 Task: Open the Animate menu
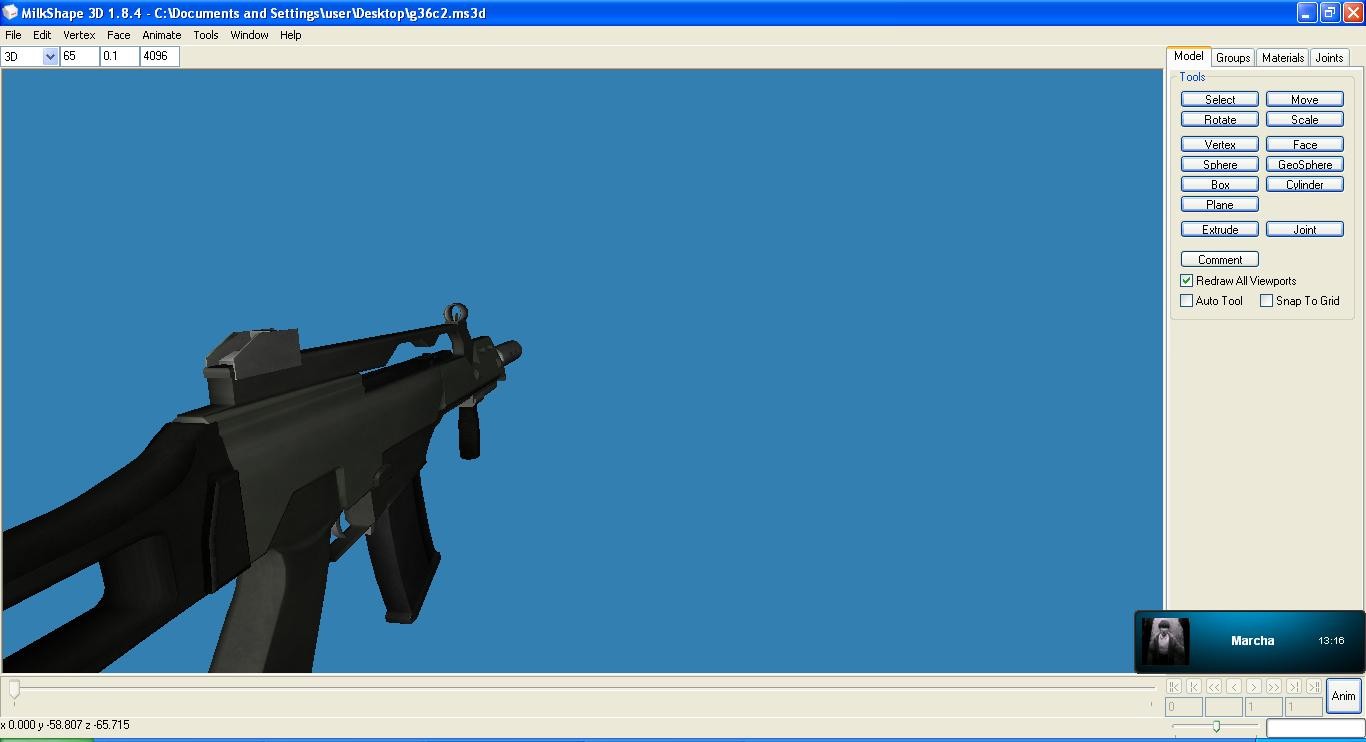pos(161,35)
